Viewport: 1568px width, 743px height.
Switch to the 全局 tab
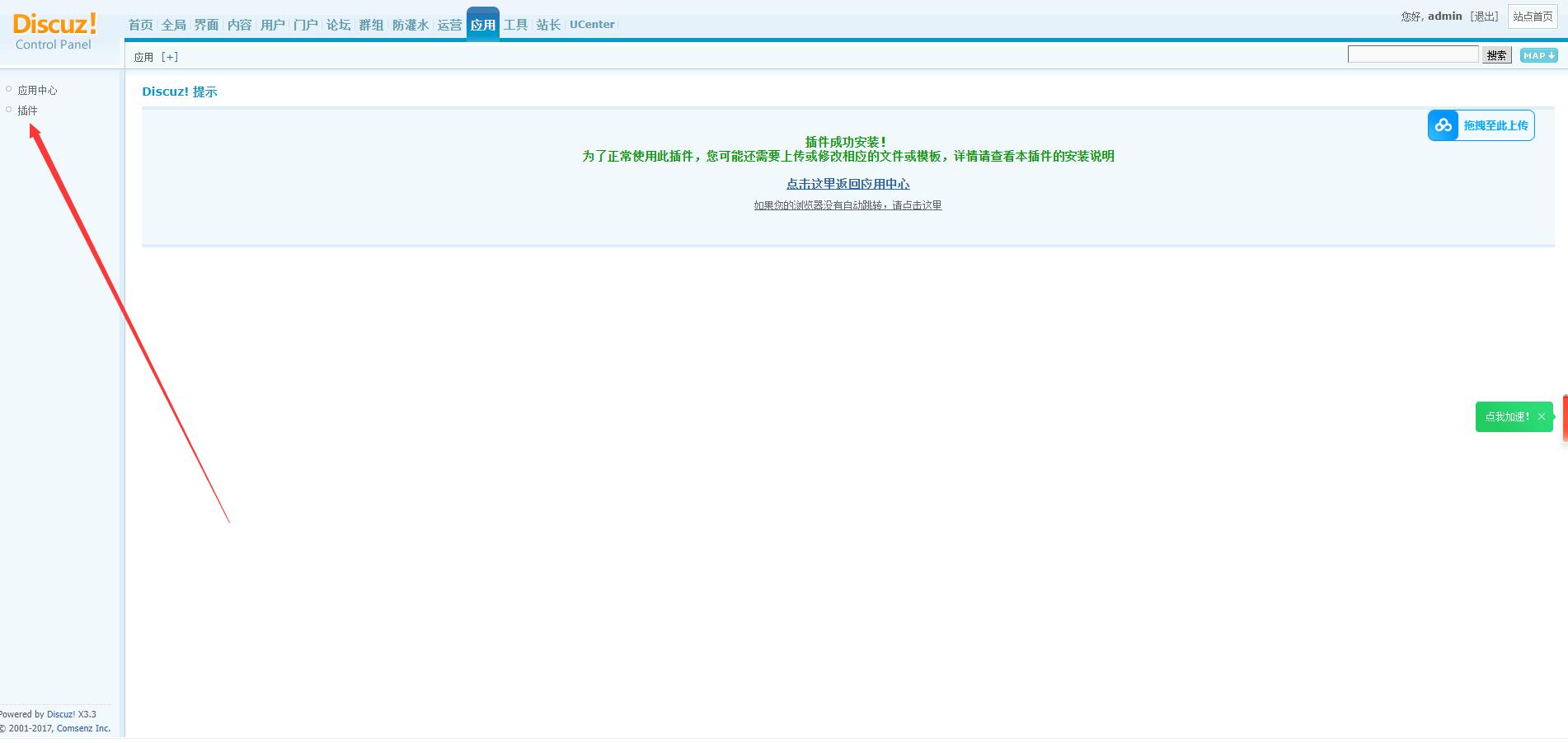pos(174,25)
